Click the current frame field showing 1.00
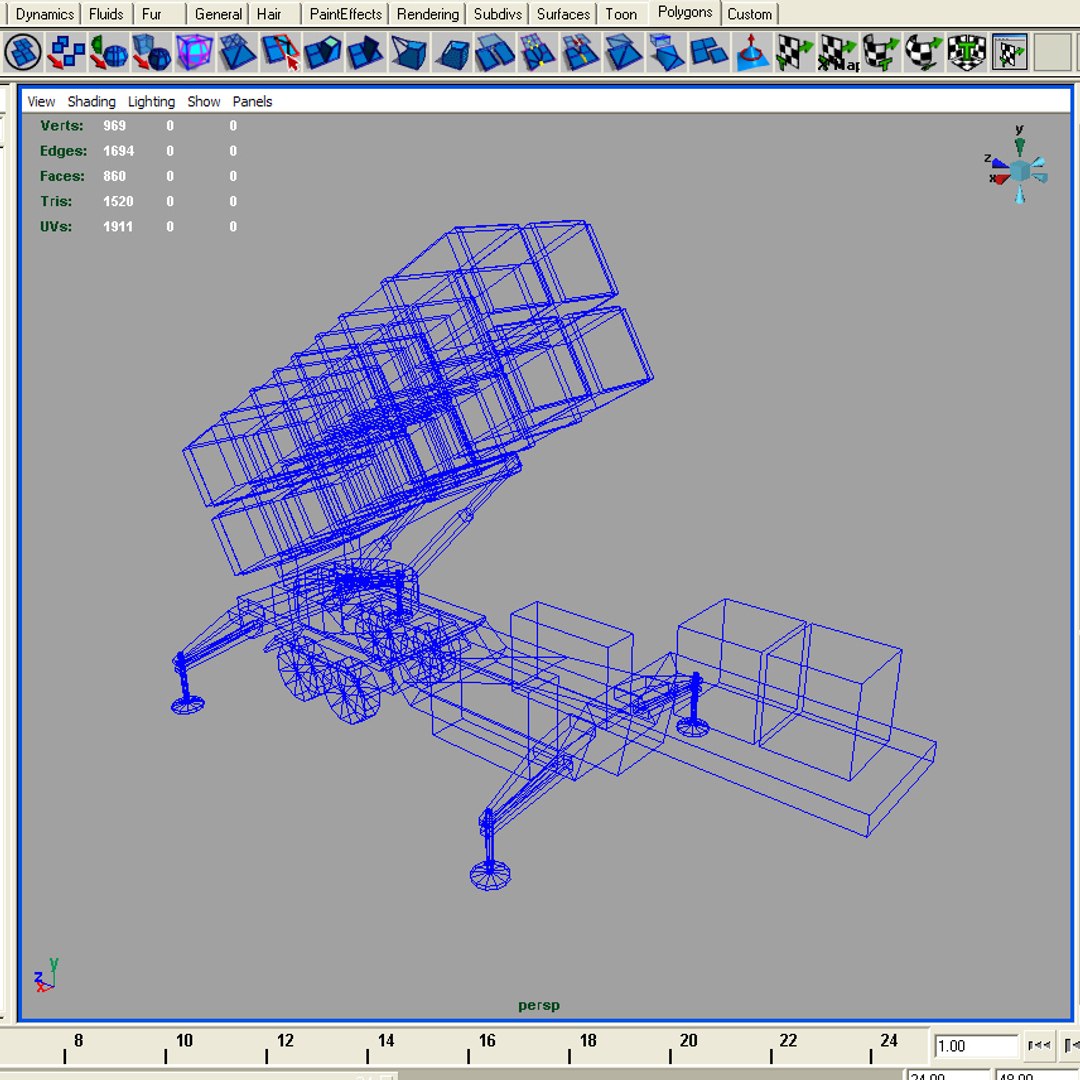Screen dimensions: 1080x1080 pos(976,1046)
